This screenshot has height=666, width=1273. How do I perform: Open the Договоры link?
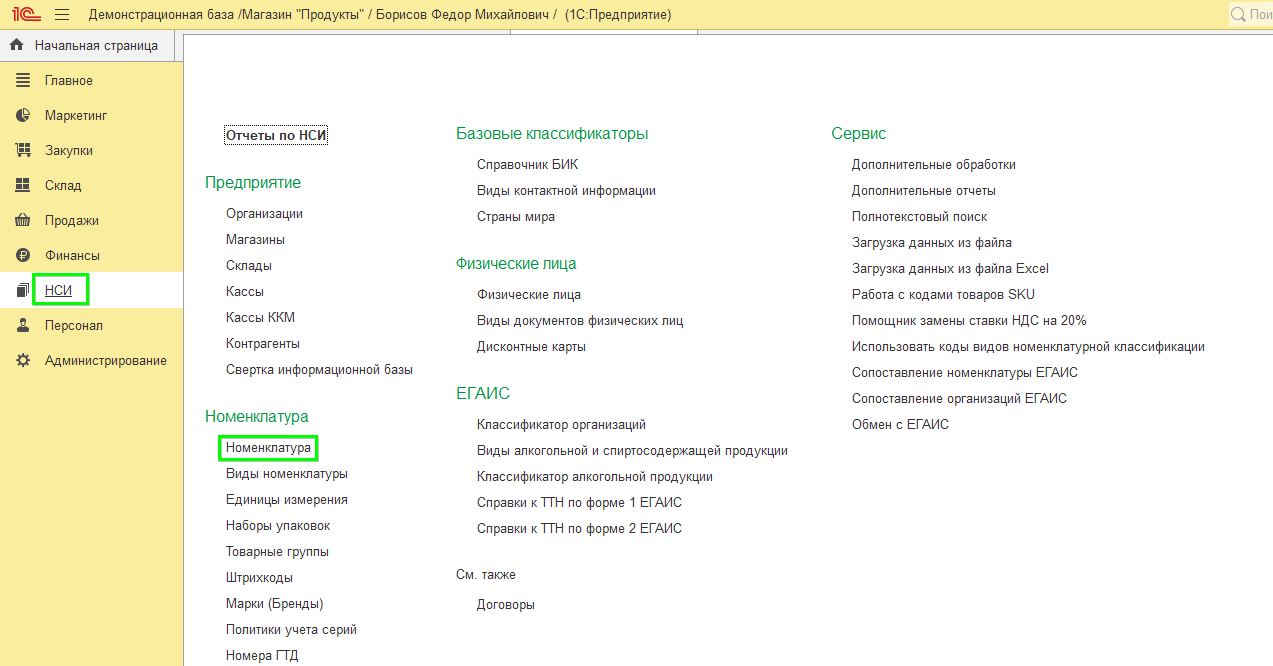coord(506,604)
